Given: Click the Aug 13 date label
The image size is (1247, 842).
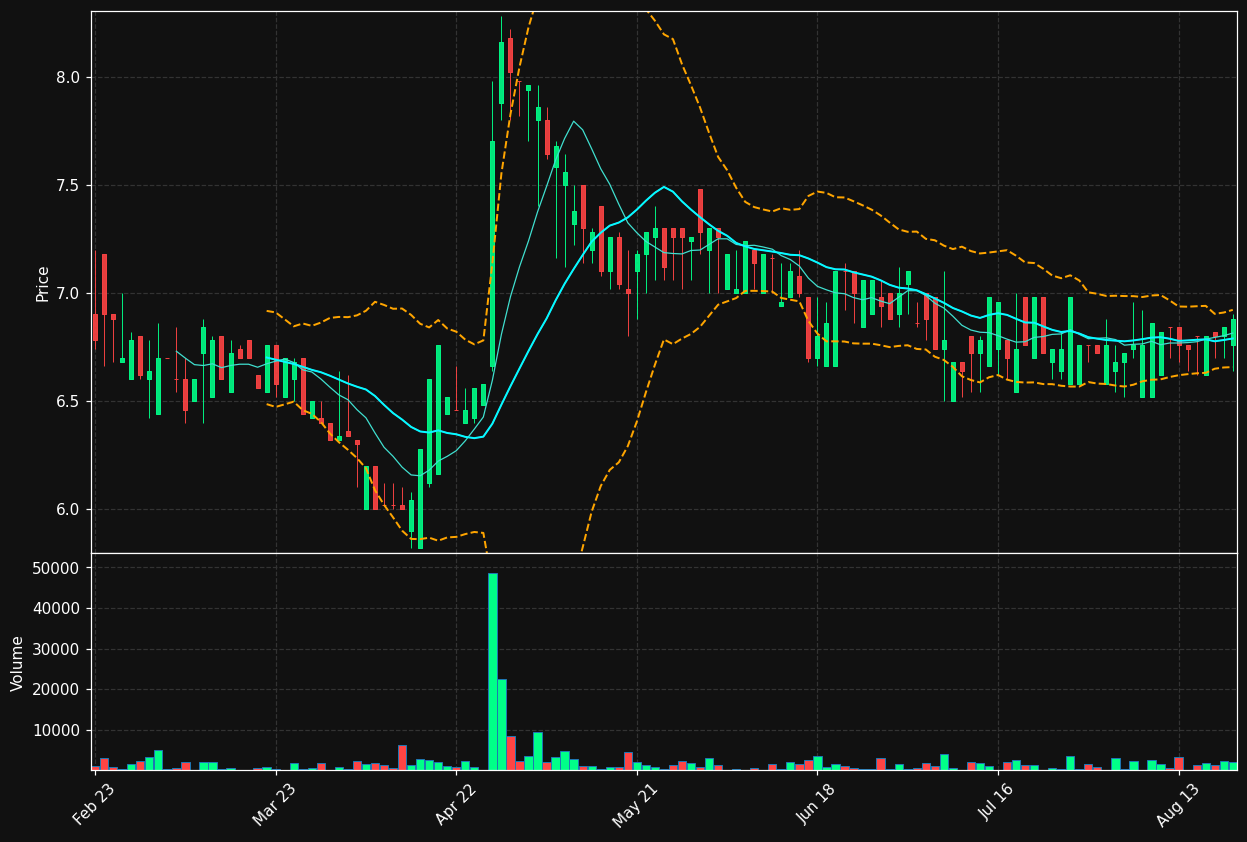Looking at the screenshot, I should click(1176, 804).
